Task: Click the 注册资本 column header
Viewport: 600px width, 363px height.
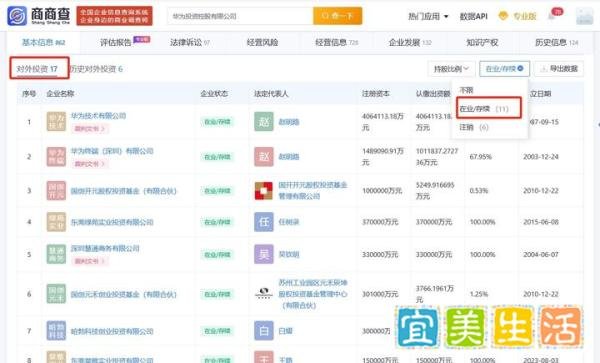Action: pos(376,94)
